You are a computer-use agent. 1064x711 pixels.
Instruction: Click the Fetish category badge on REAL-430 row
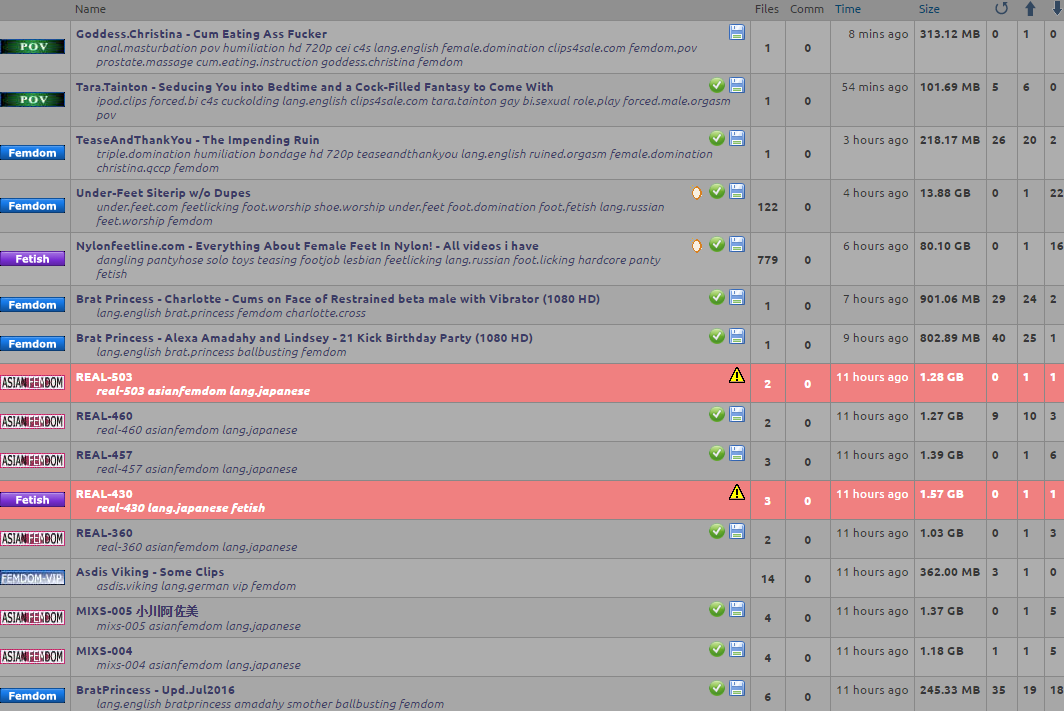(33, 500)
